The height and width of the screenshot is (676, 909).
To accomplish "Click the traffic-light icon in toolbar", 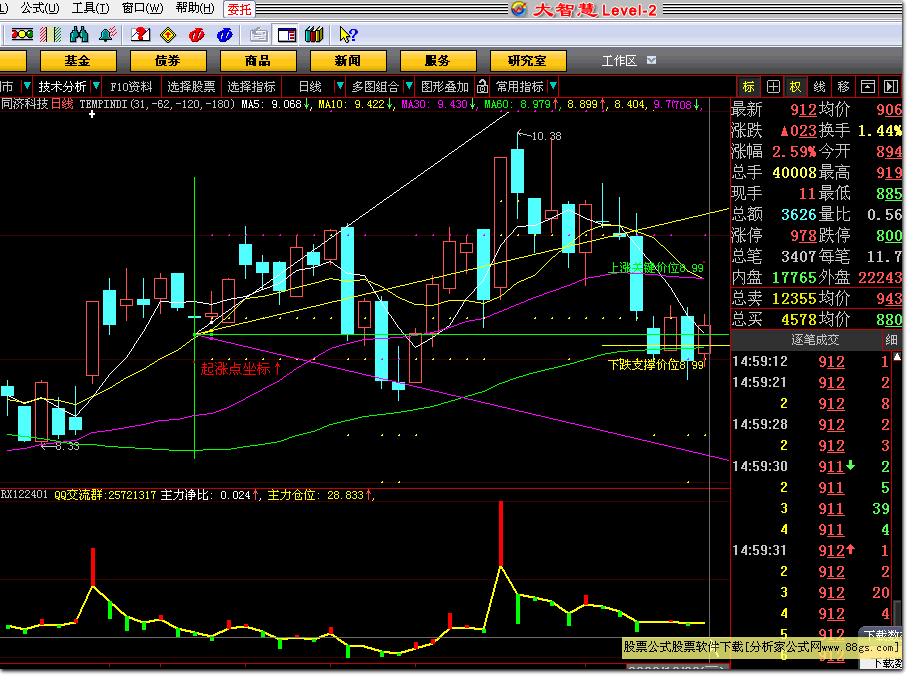I will [x=22, y=35].
